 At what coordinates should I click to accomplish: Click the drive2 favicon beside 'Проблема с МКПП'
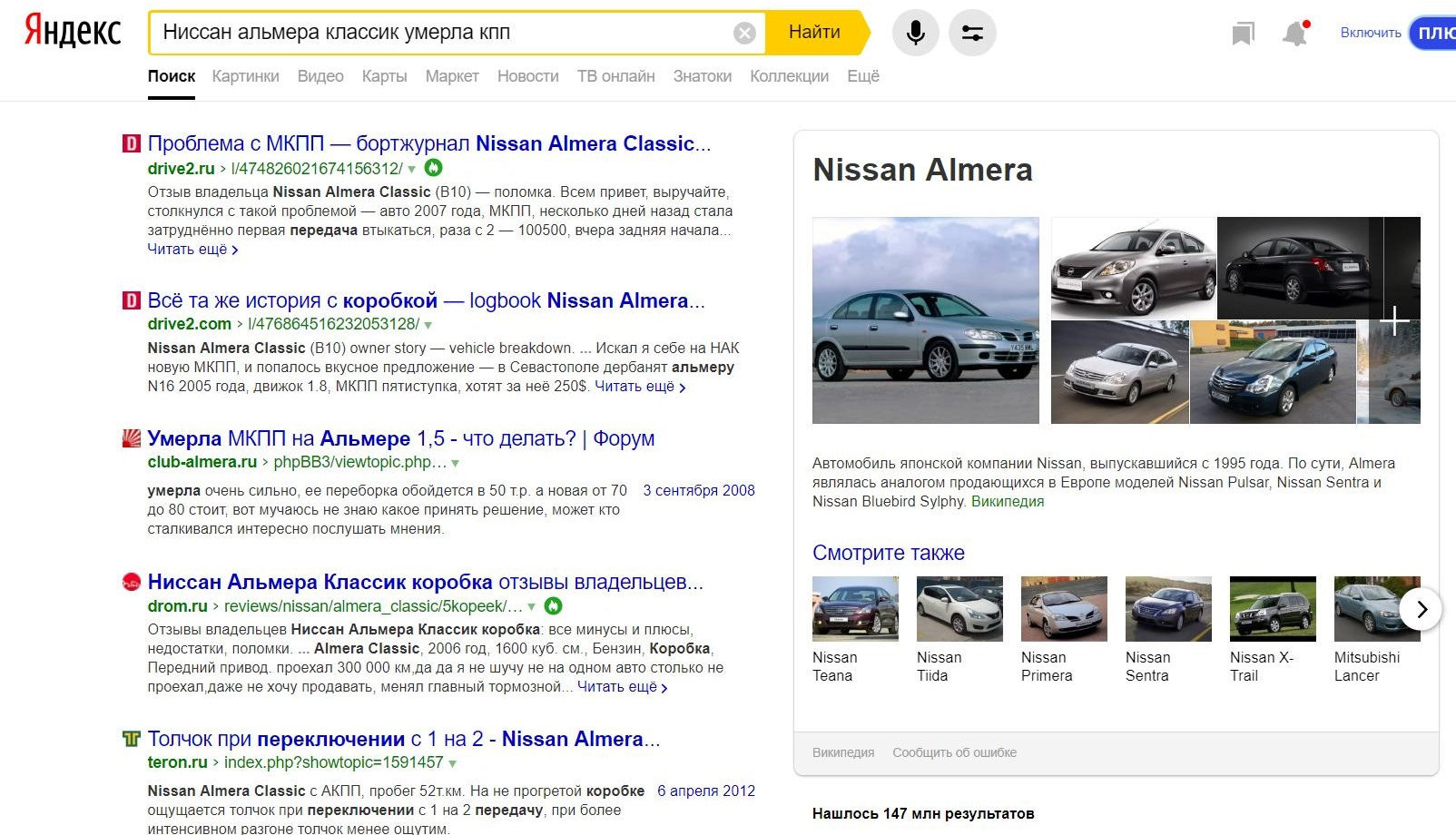click(x=132, y=143)
